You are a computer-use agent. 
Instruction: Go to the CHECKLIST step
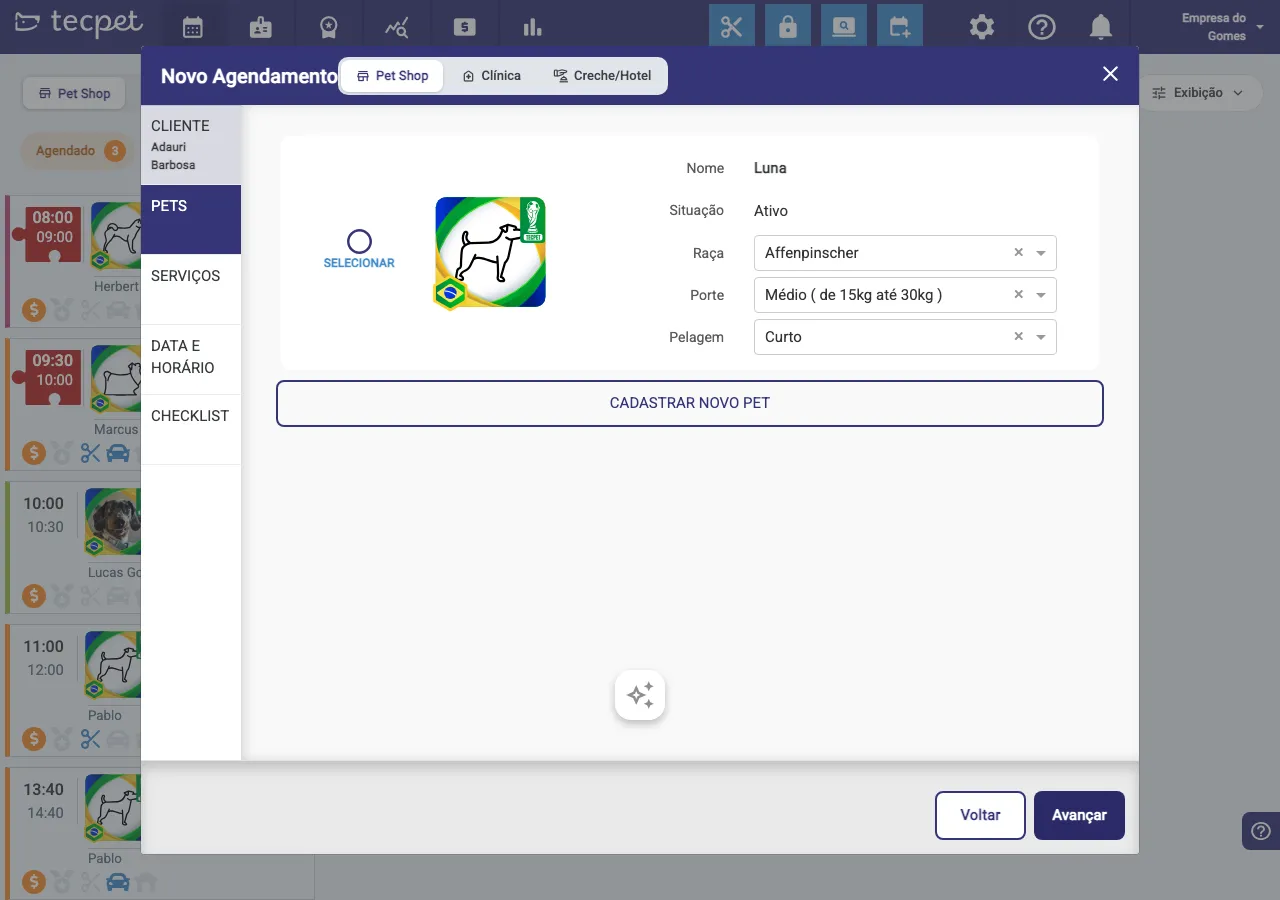coord(191,430)
